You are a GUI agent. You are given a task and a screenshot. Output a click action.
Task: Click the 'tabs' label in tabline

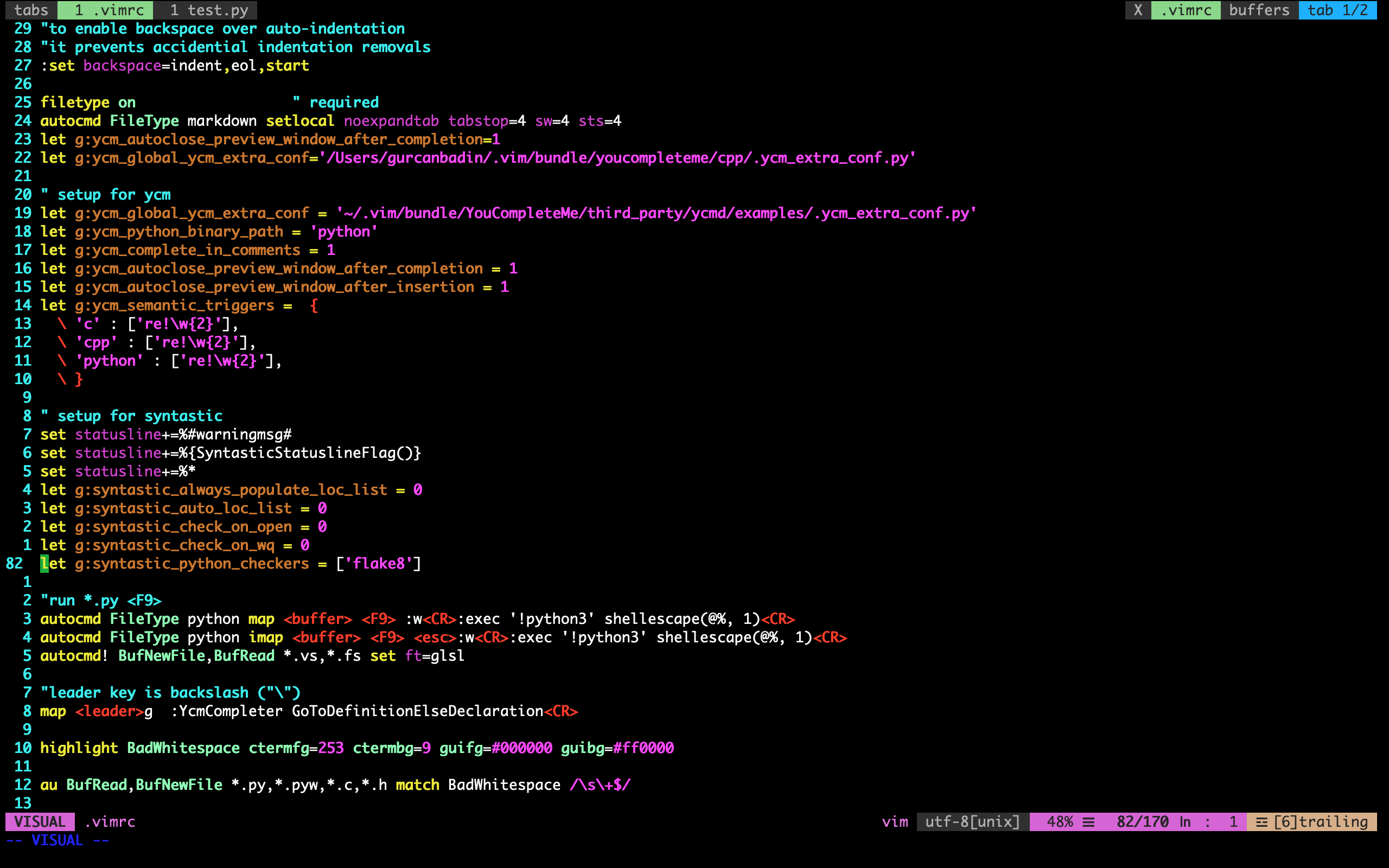tap(31, 10)
